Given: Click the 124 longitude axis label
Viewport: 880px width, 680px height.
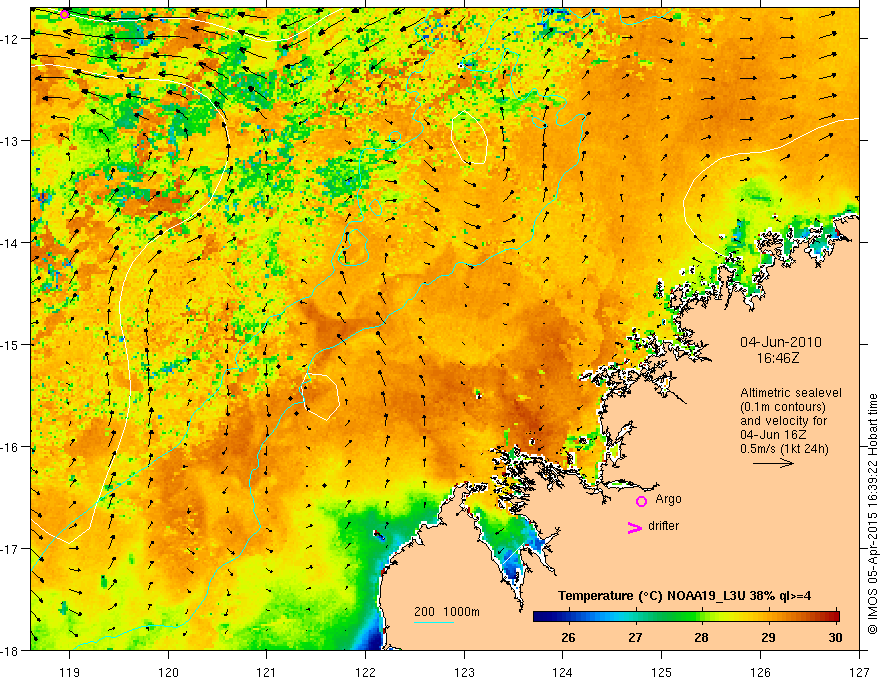Looking at the screenshot, I should 563,672.
